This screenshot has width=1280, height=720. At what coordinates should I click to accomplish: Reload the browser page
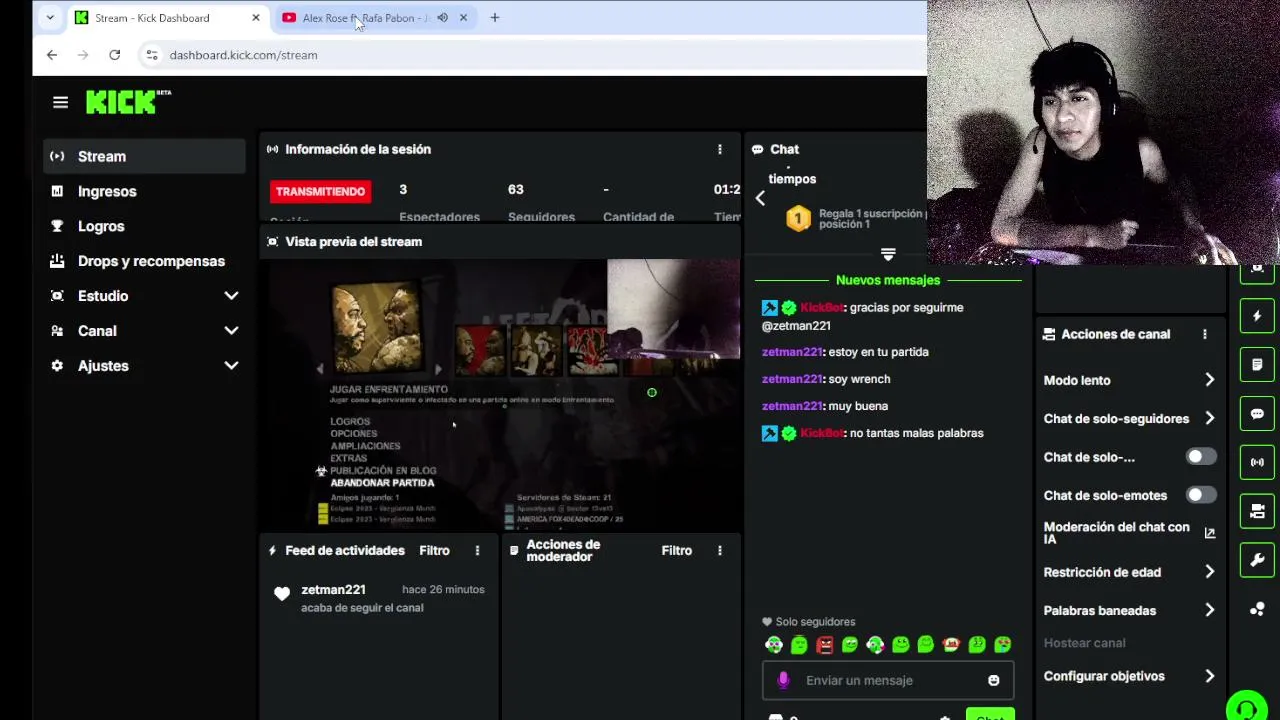(x=115, y=55)
